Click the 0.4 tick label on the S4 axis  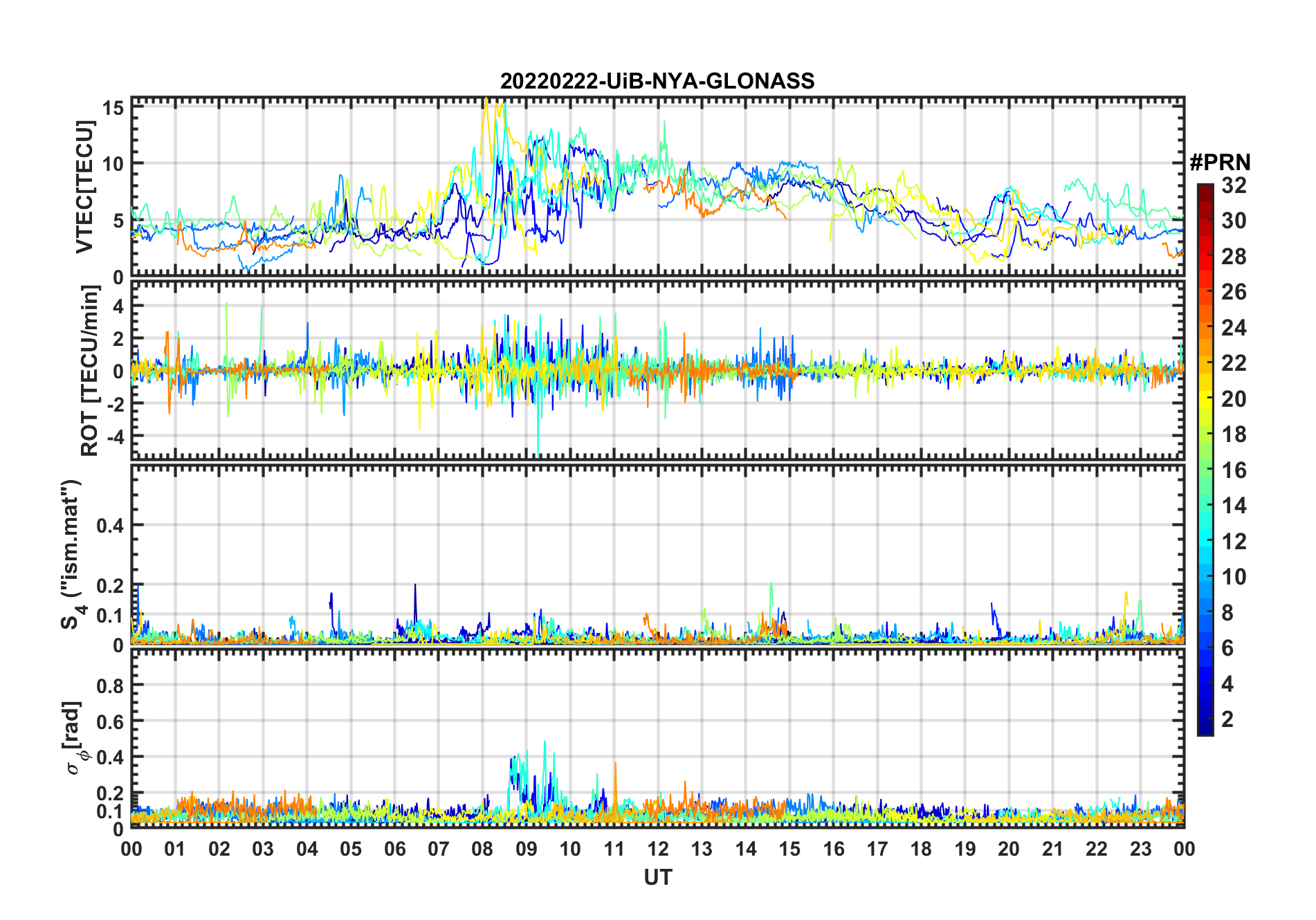pos(111,526)
